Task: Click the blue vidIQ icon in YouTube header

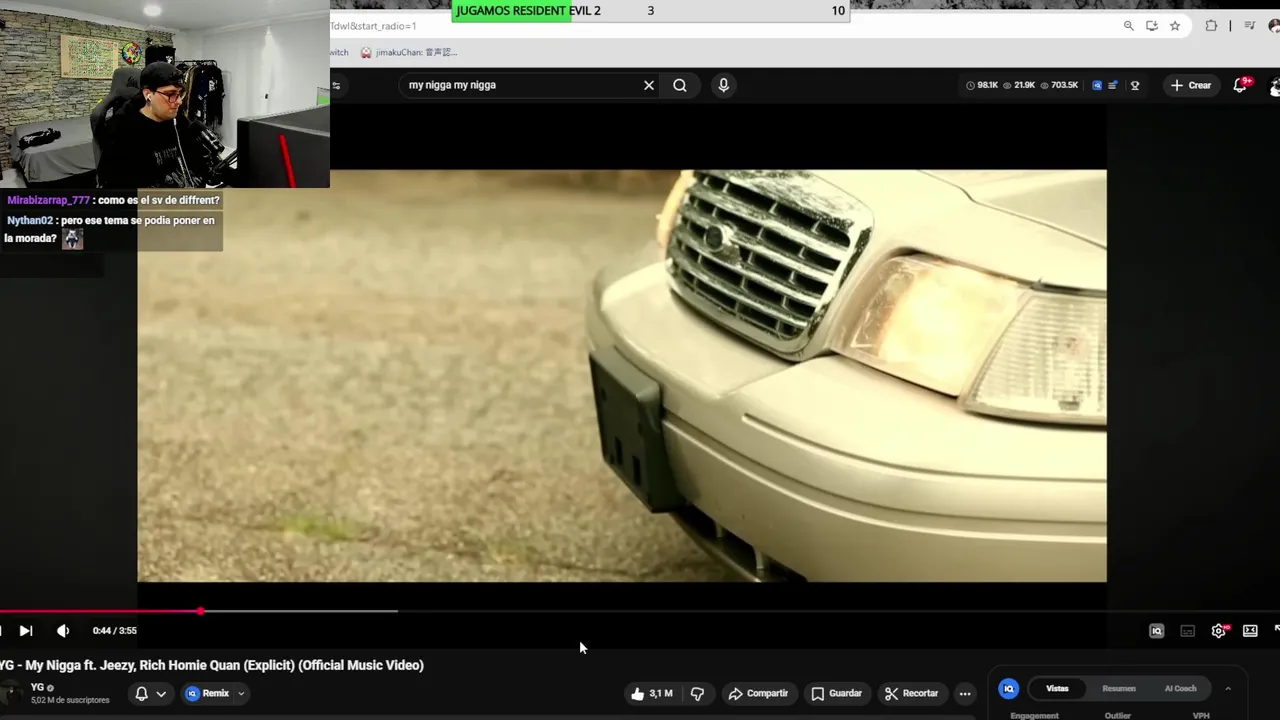Action: click(1097, 85)
